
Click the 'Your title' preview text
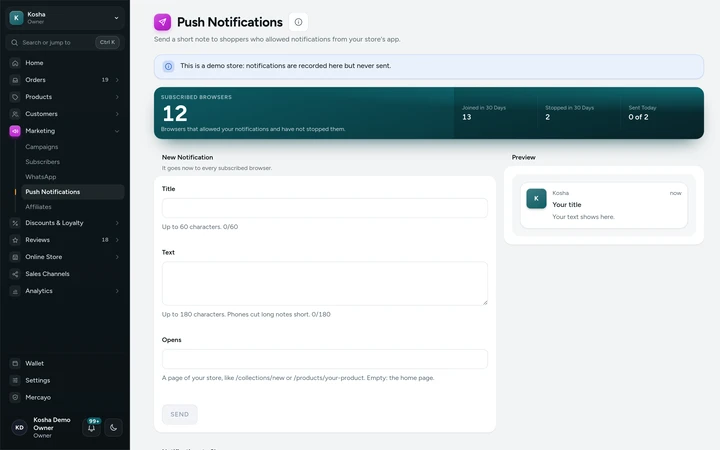(x=567, y=205)
